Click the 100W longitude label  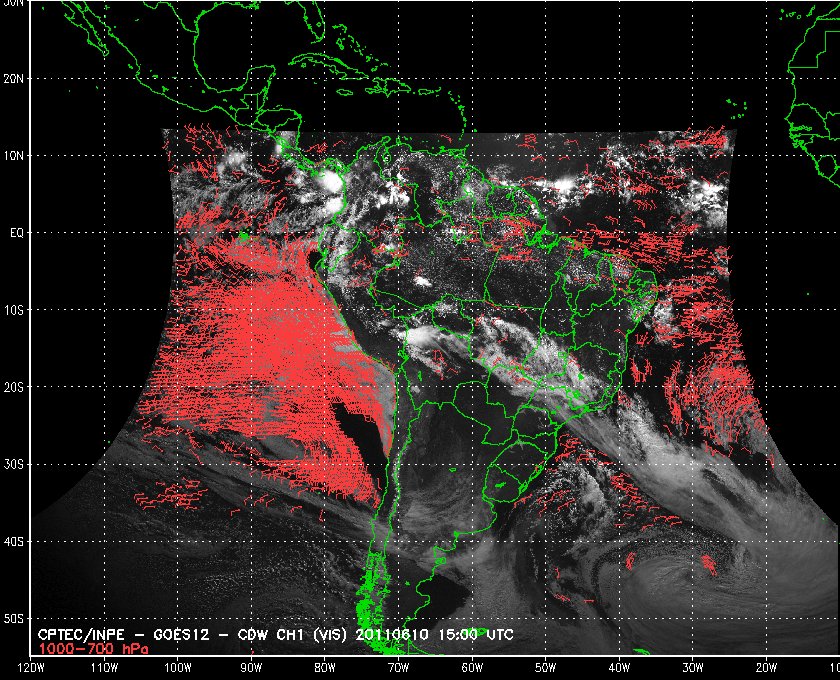click(177, 668)
